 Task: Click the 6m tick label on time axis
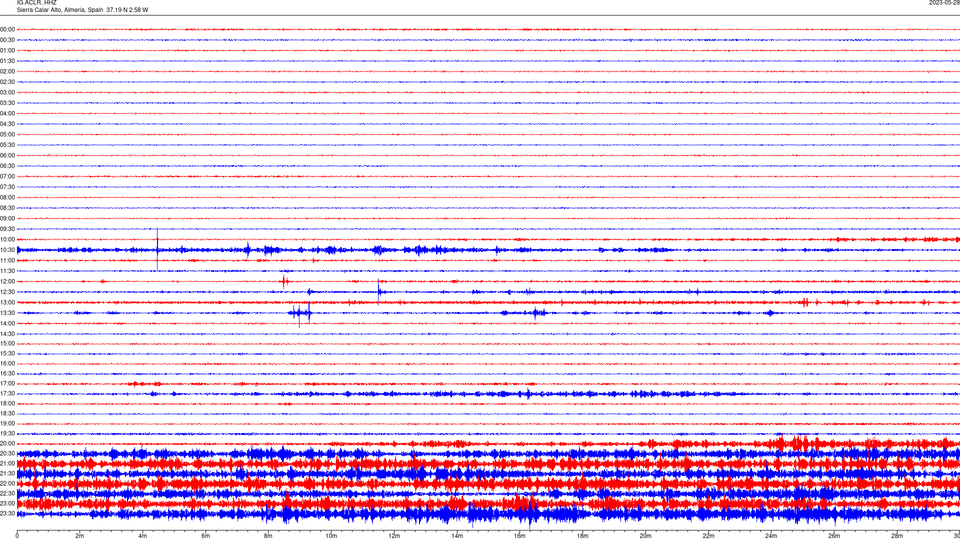coord(205,536)
